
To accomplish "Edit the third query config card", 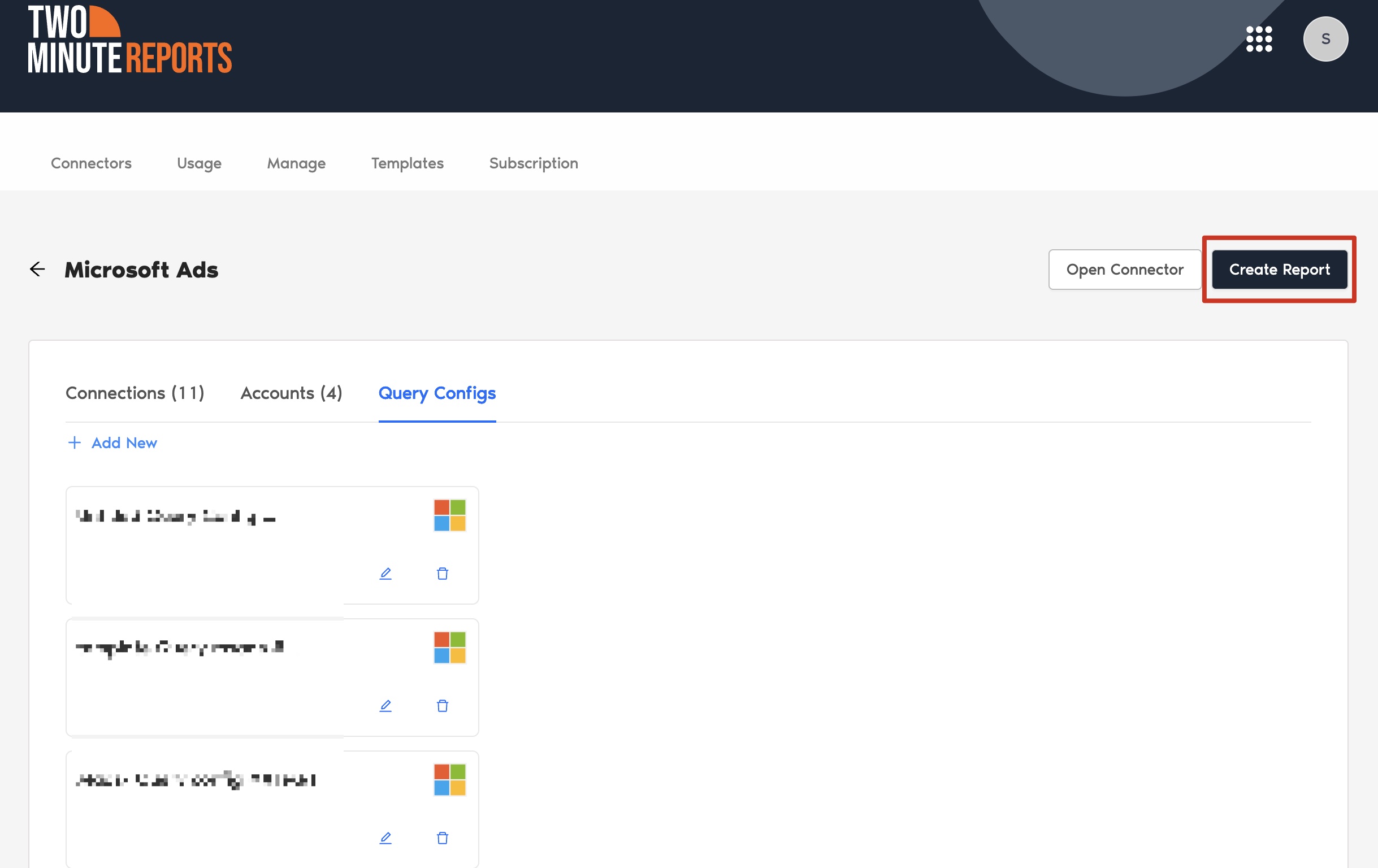I will pyautogui.click(x=385, y=837).
